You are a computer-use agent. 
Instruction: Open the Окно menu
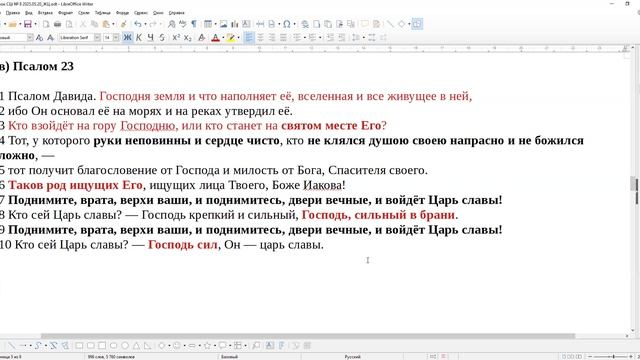(x=158, y=13)
